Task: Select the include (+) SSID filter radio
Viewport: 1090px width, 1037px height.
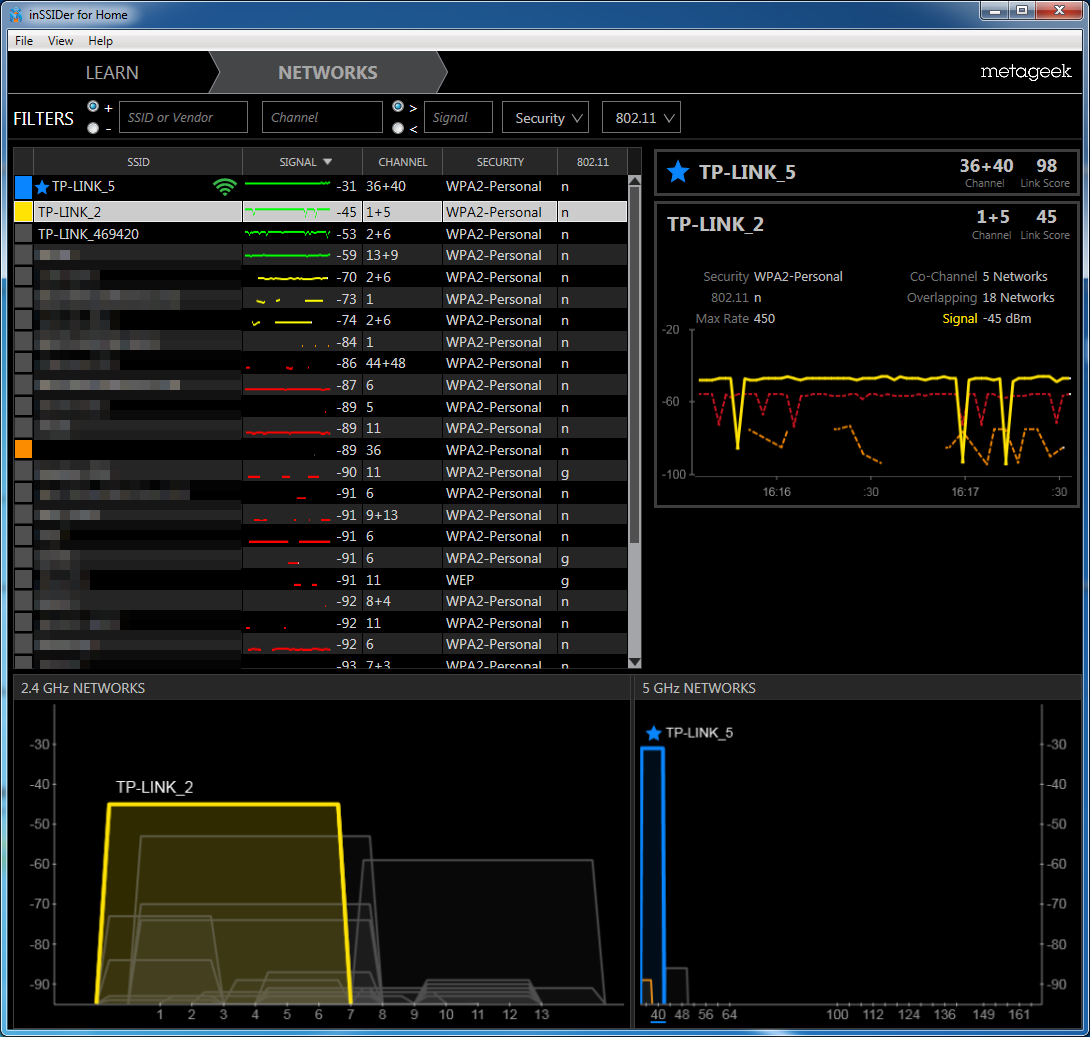Action: 93,106
